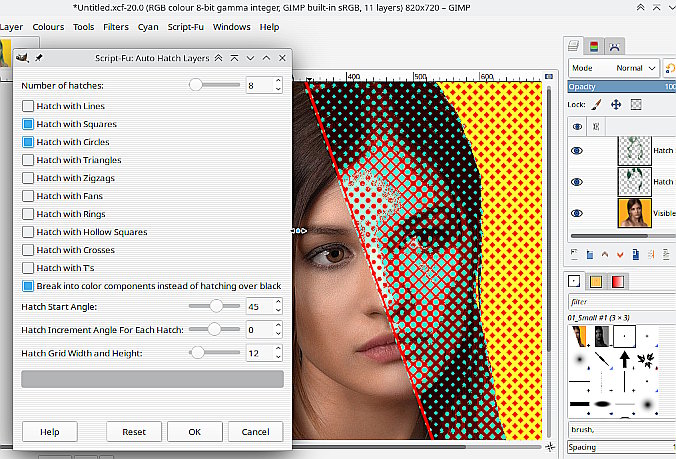Enable Hatch with Triangles

tap(28, 160)
